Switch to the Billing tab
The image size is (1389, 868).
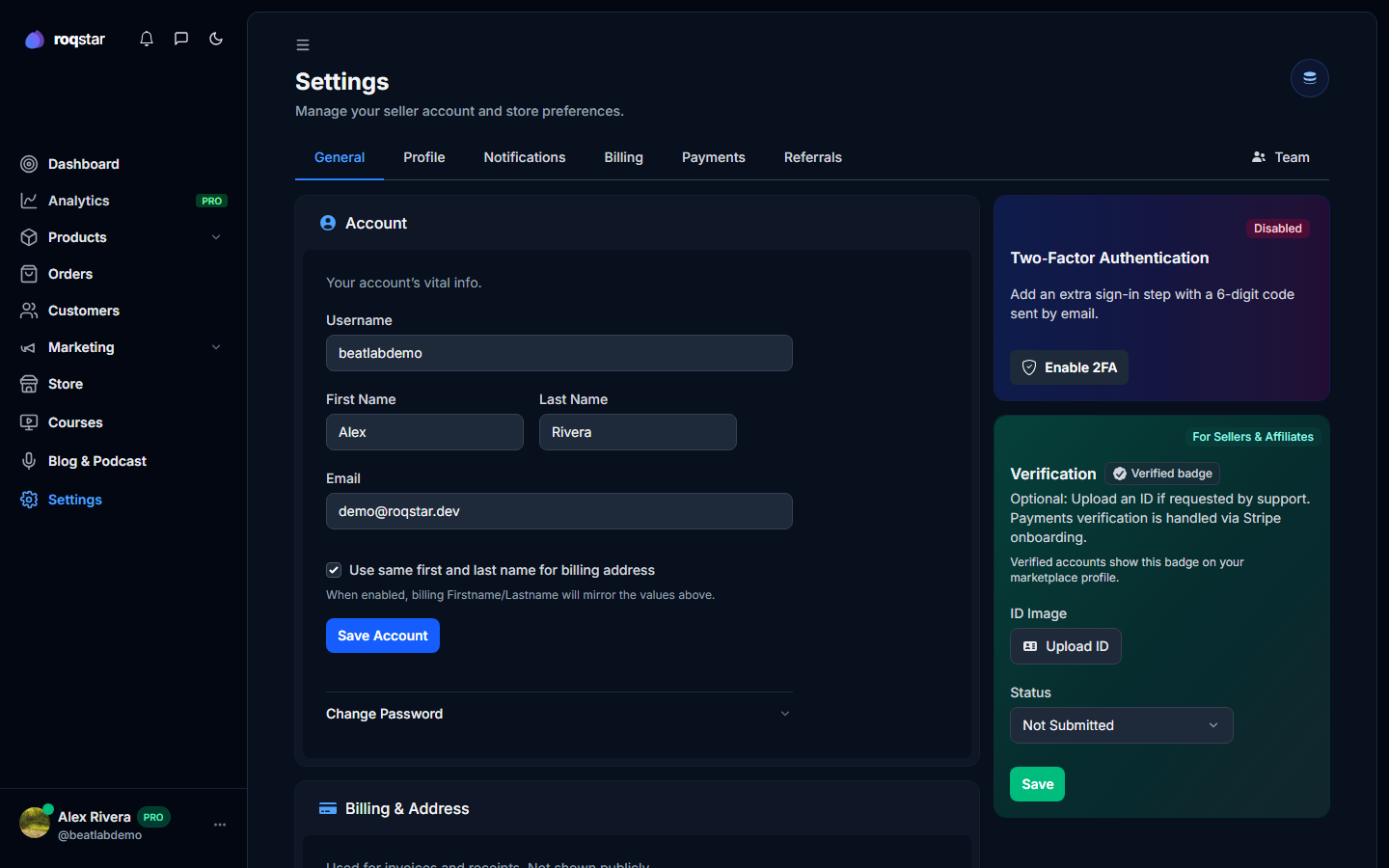point(624,157)
